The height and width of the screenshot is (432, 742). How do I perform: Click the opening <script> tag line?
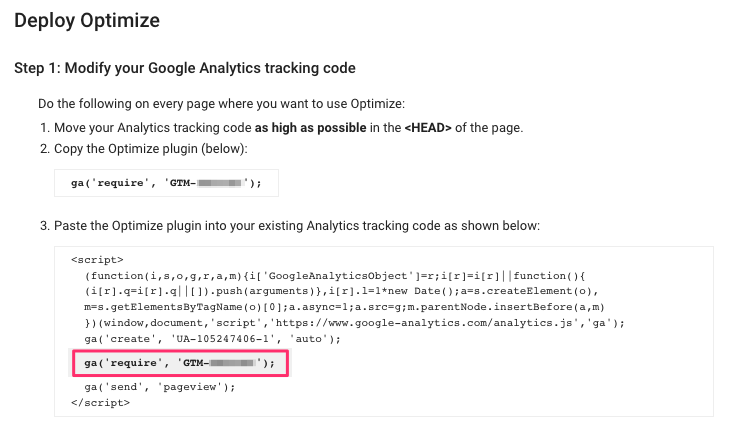click(x=97, y=260)
